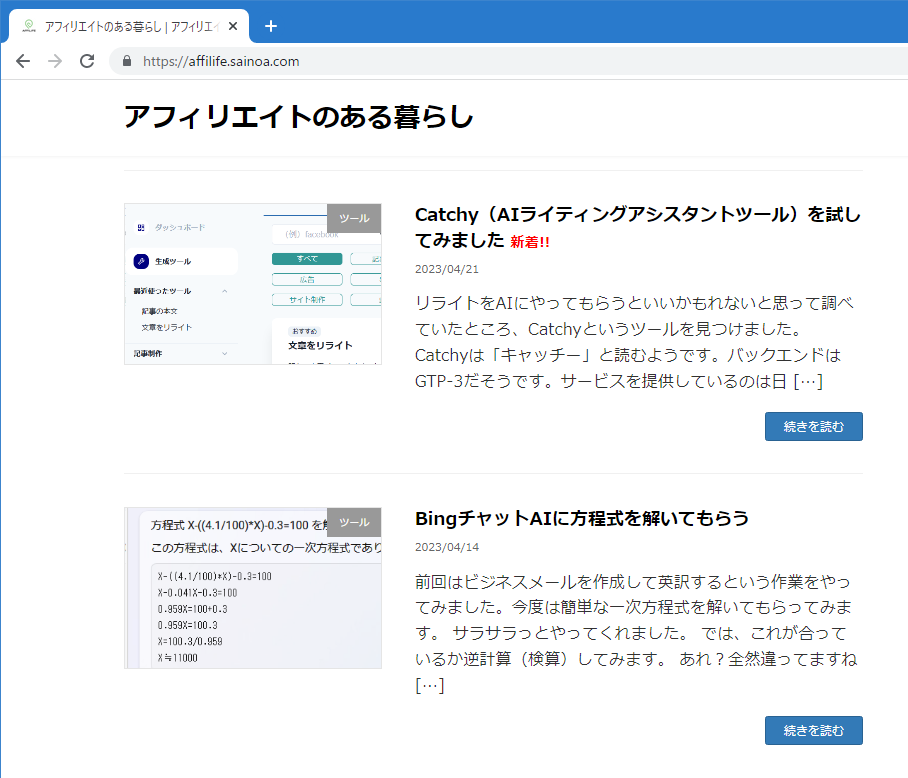The image size is (908, 778).
Task: Open the Catchy AIライティング article title
Action: (x=638, y=227)
